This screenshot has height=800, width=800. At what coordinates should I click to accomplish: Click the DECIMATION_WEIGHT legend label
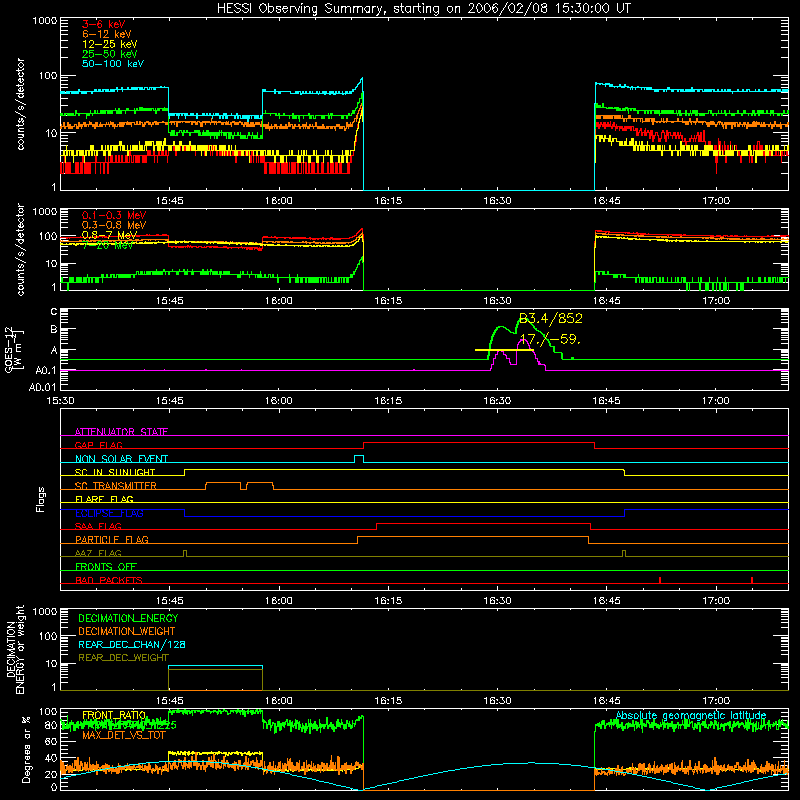(127, 631)
